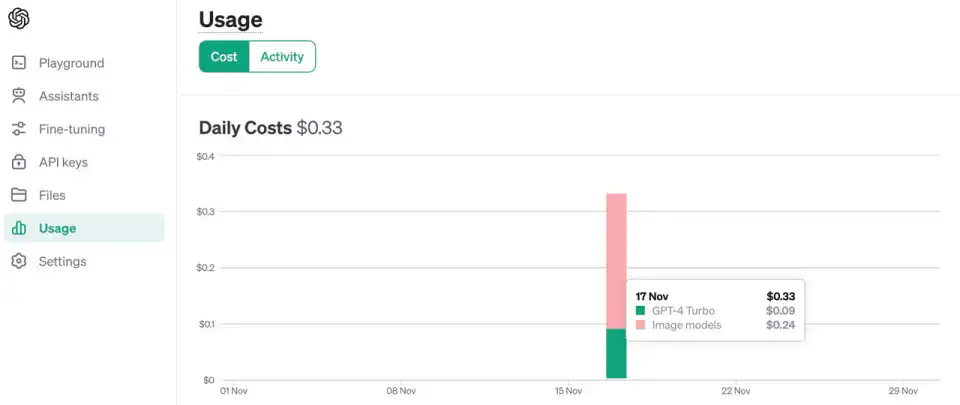Click the Assistants robot icon
The width and height of the screenshot is (960, 405).
[x=19, y=96]
